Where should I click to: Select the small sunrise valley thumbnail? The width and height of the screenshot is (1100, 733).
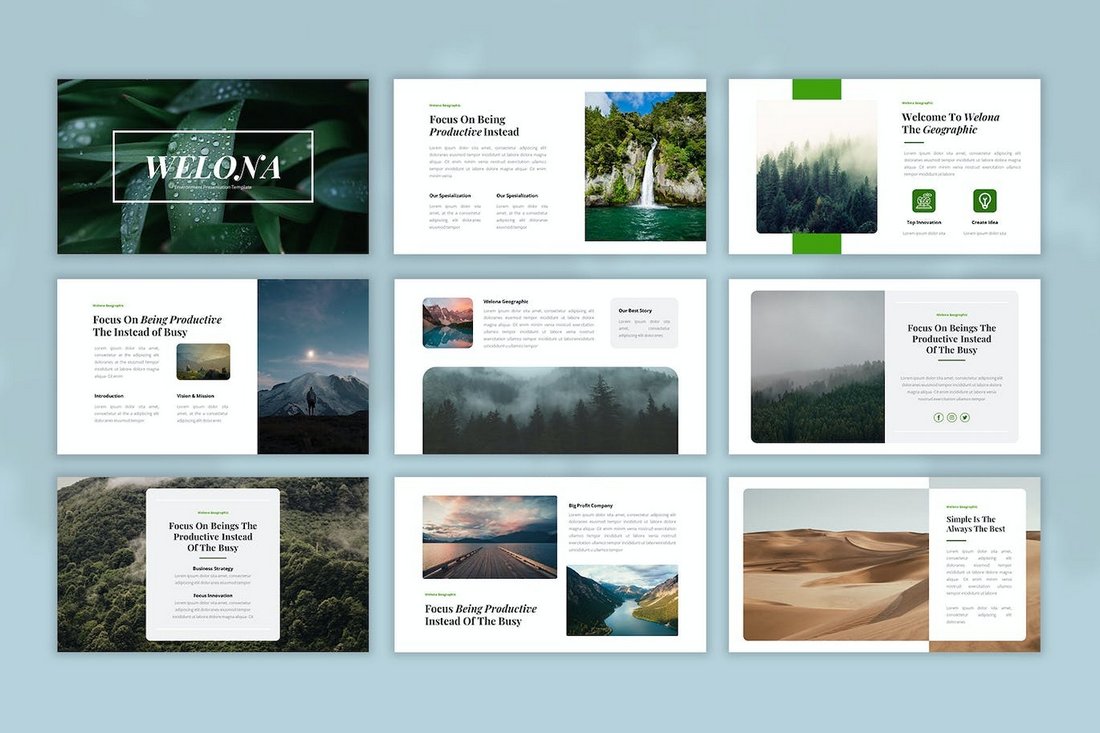[x=203, y=361]
